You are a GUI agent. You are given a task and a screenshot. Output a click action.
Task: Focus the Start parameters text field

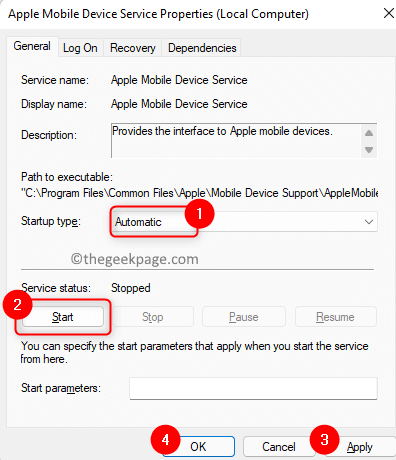point(253,388)
